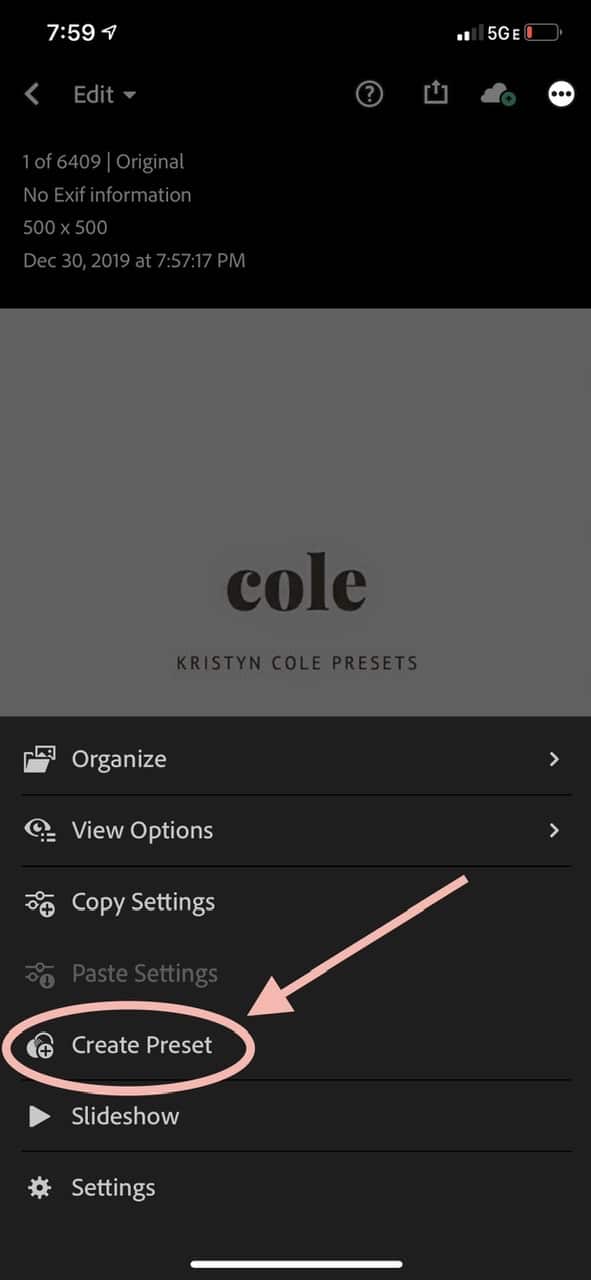Tap the Create Preset circles icon
Screen dimensions: 591x1280
tap(40, 1045)
